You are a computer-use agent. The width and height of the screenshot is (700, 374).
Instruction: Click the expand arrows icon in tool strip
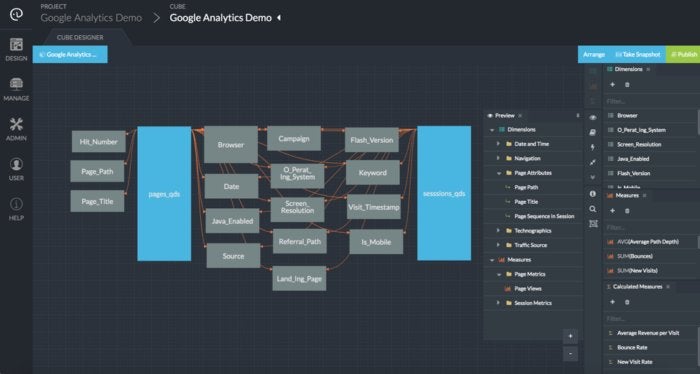coord(593,162)
